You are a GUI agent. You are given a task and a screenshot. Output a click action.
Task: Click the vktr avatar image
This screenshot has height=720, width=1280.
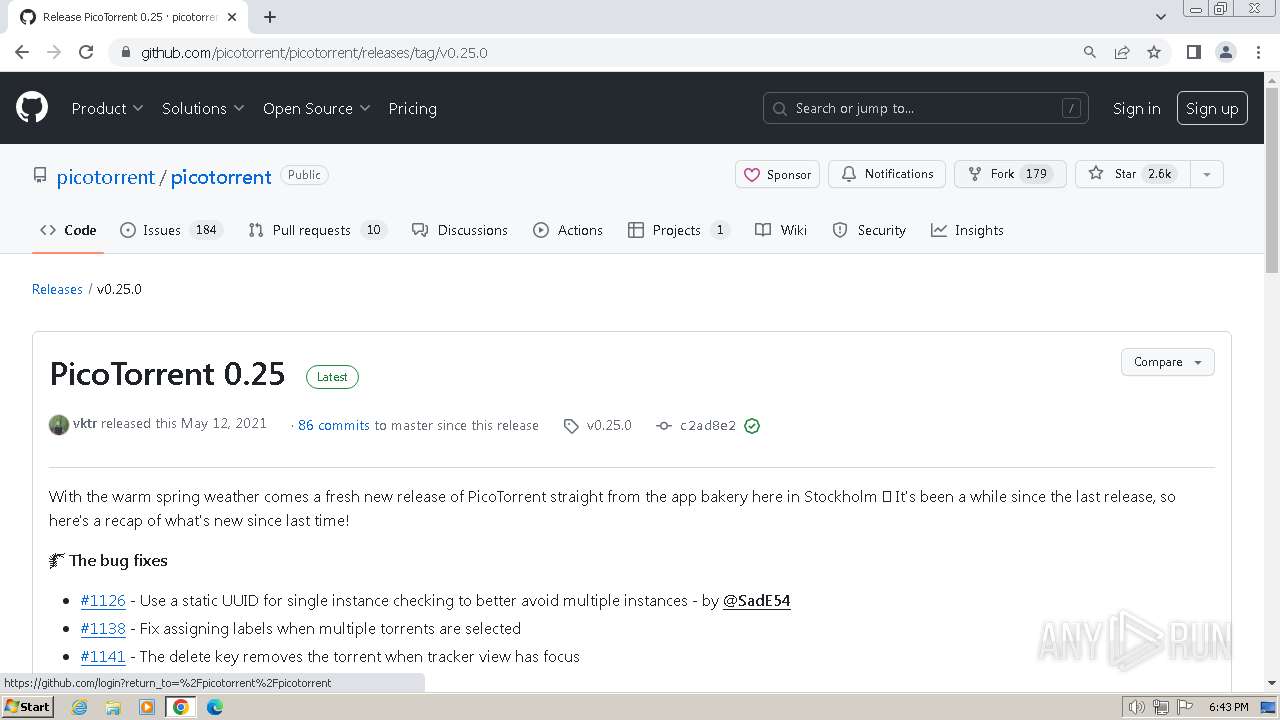coord(59,425)
